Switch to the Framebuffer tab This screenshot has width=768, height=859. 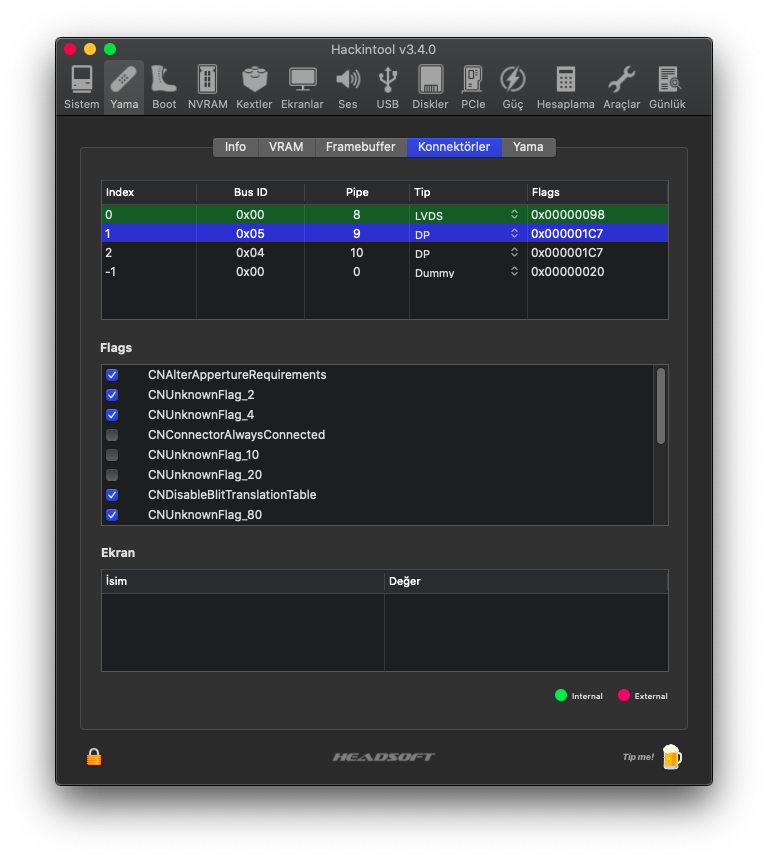click(x=360, y=147)
